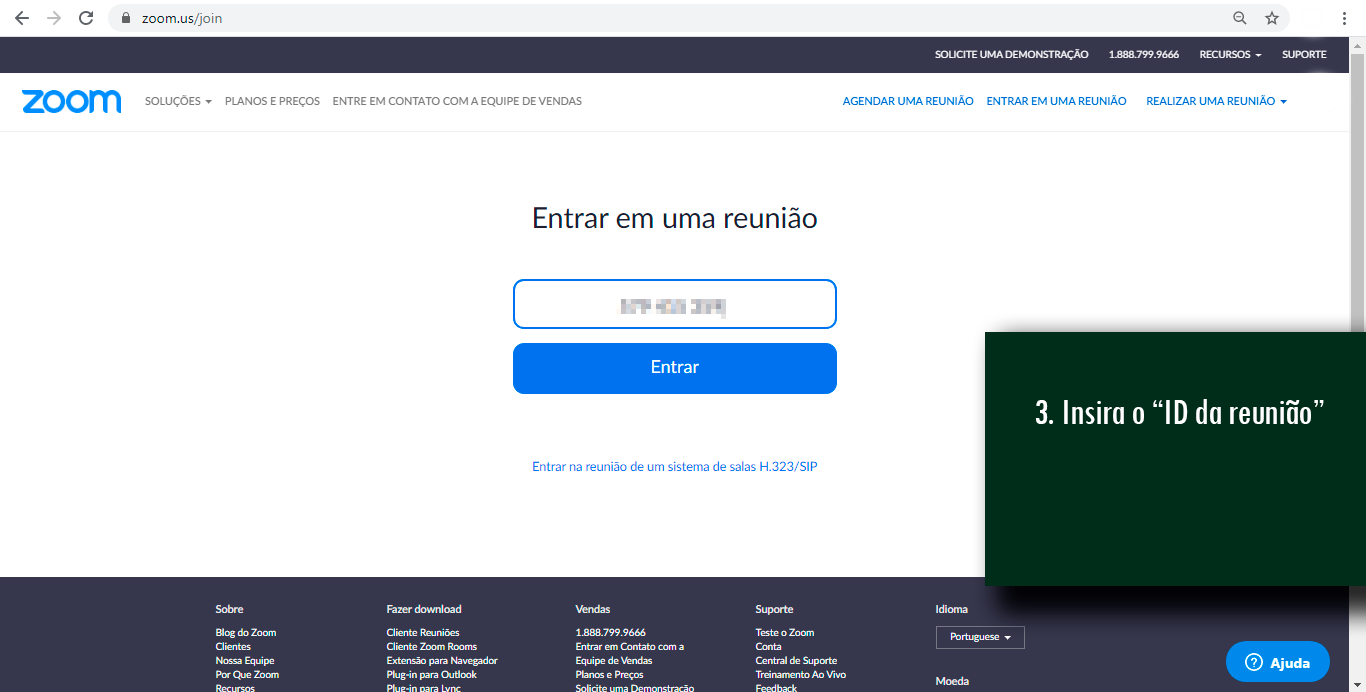Click the Zoom logo
Image resolution: width=1366 pixels, height=692 pixels.
click(71, 101)
